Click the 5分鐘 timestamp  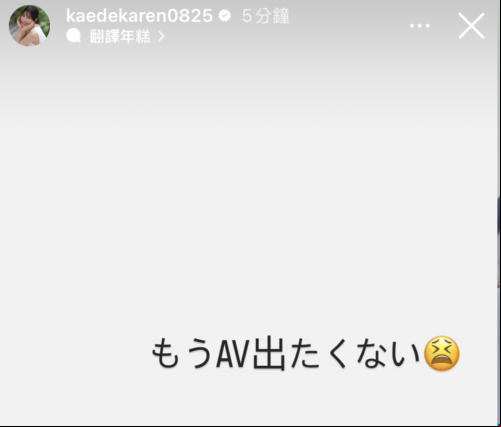266,16
